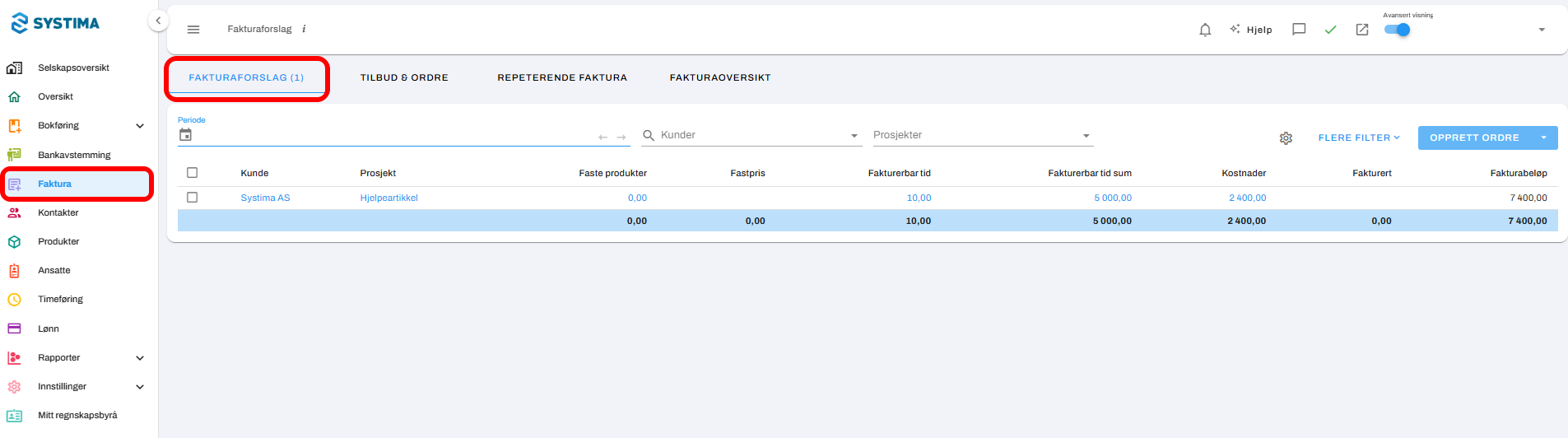Open the hamburger menu icon
The width and height of the screenshot is (1568, 438).
click(x=193, y=30)
